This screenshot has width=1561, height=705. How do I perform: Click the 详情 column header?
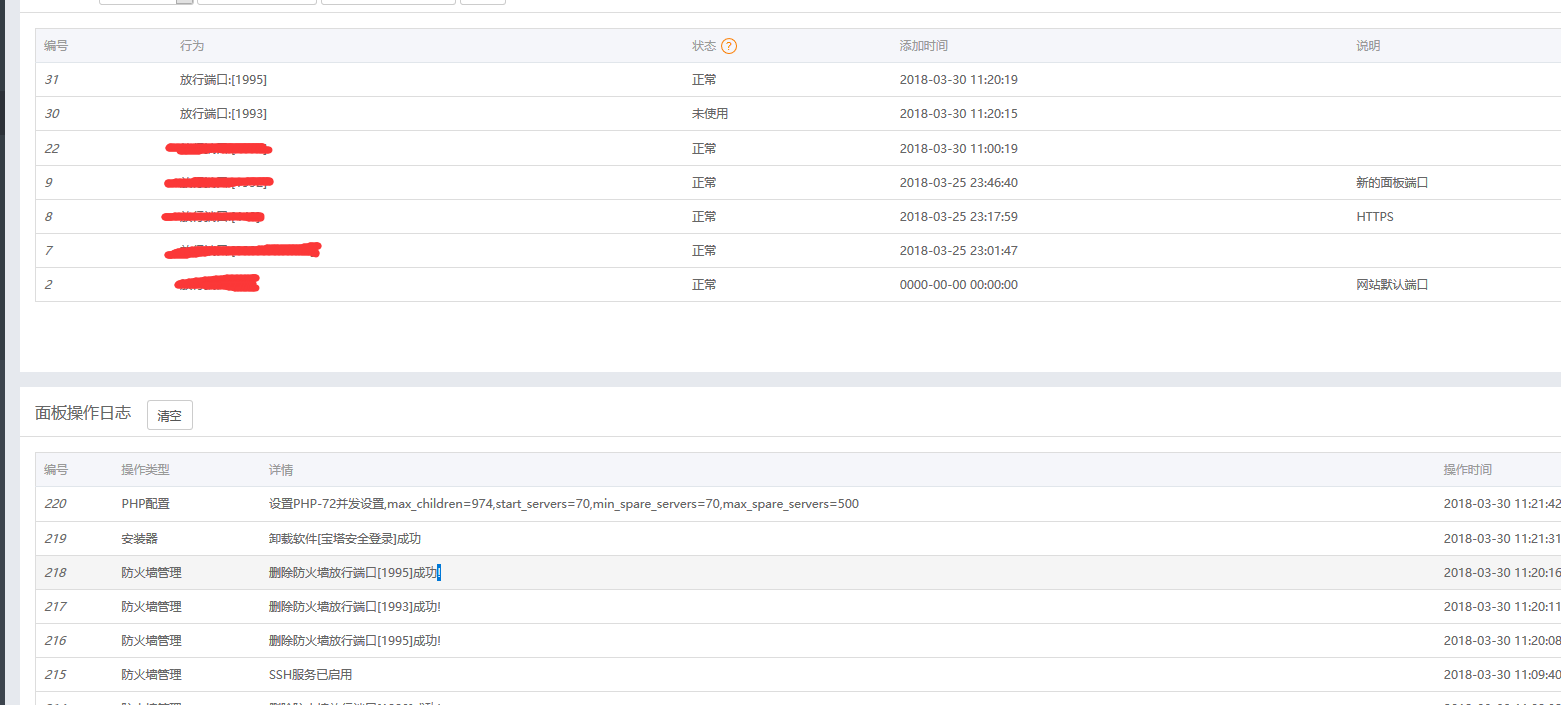click(281, 470)
